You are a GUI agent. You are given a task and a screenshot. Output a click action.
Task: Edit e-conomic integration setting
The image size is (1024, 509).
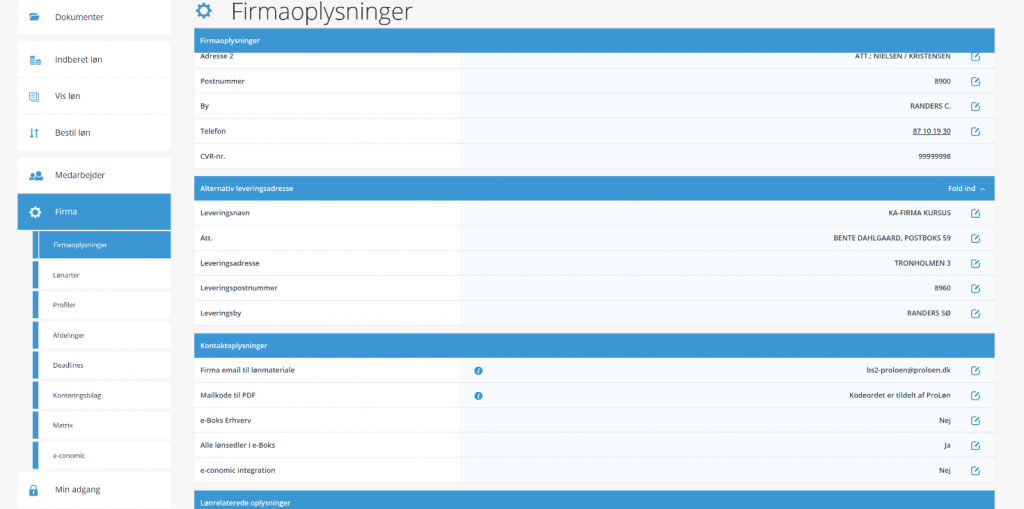point(975,470)
